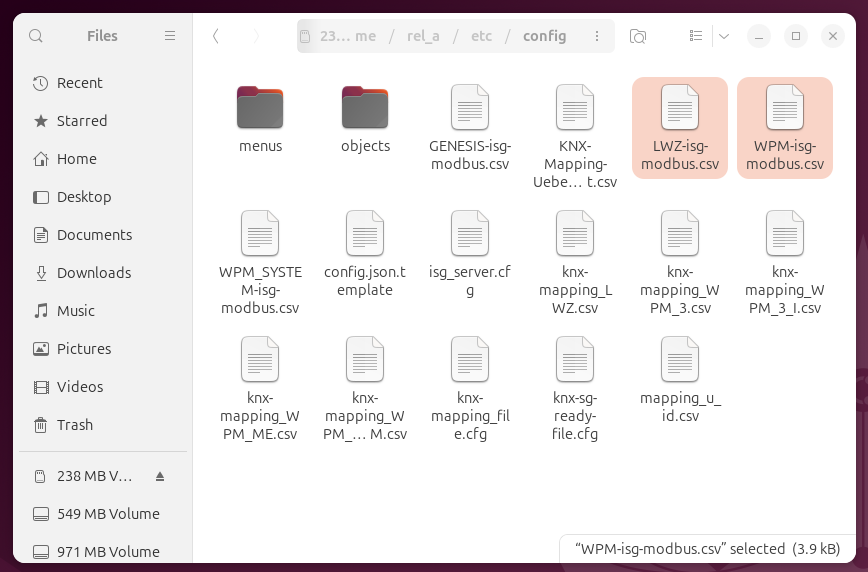Open the 549 MB Volume
The image size is (868, 572).
103,514
